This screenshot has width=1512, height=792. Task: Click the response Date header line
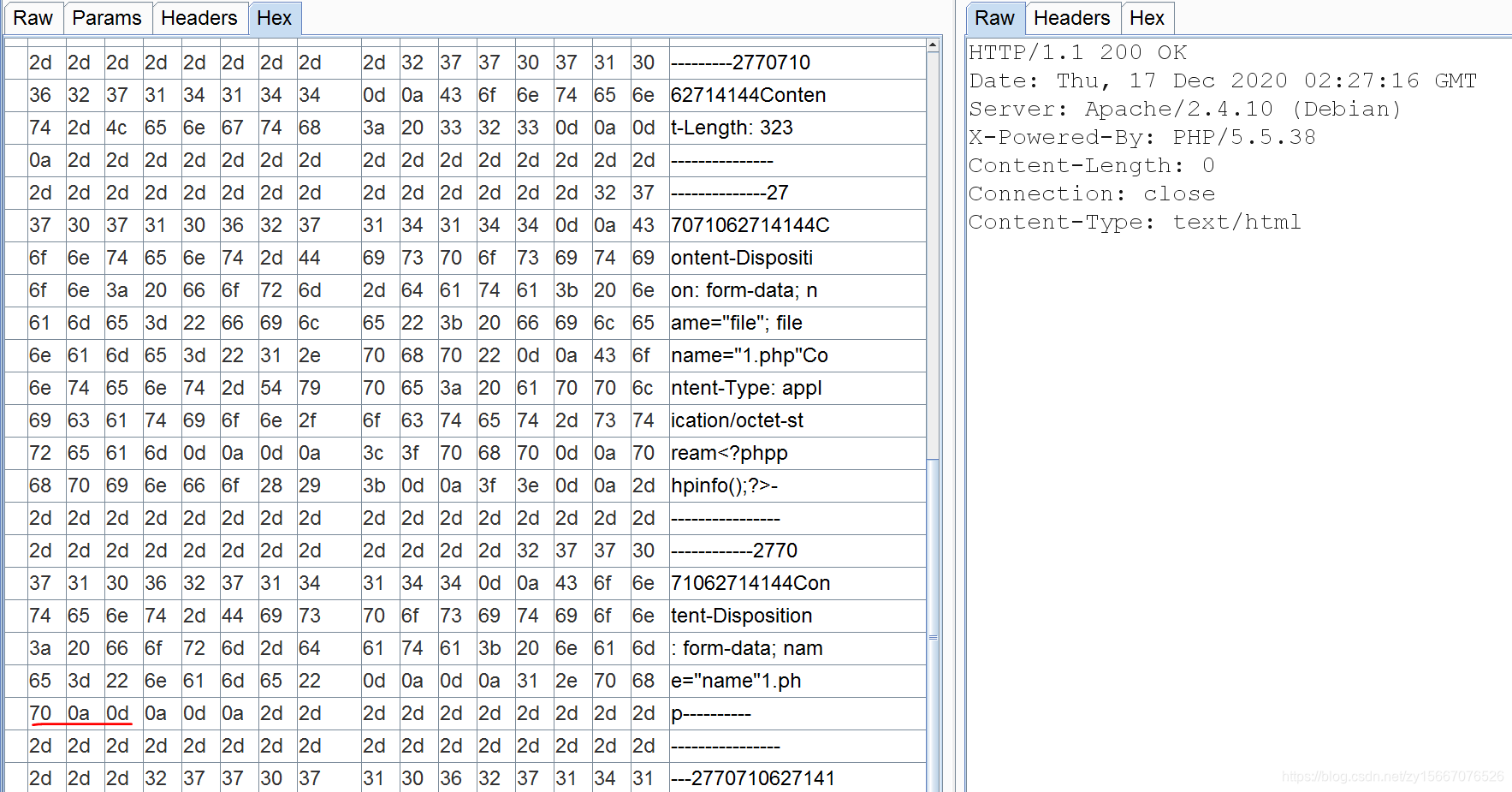pos(1223,80)
